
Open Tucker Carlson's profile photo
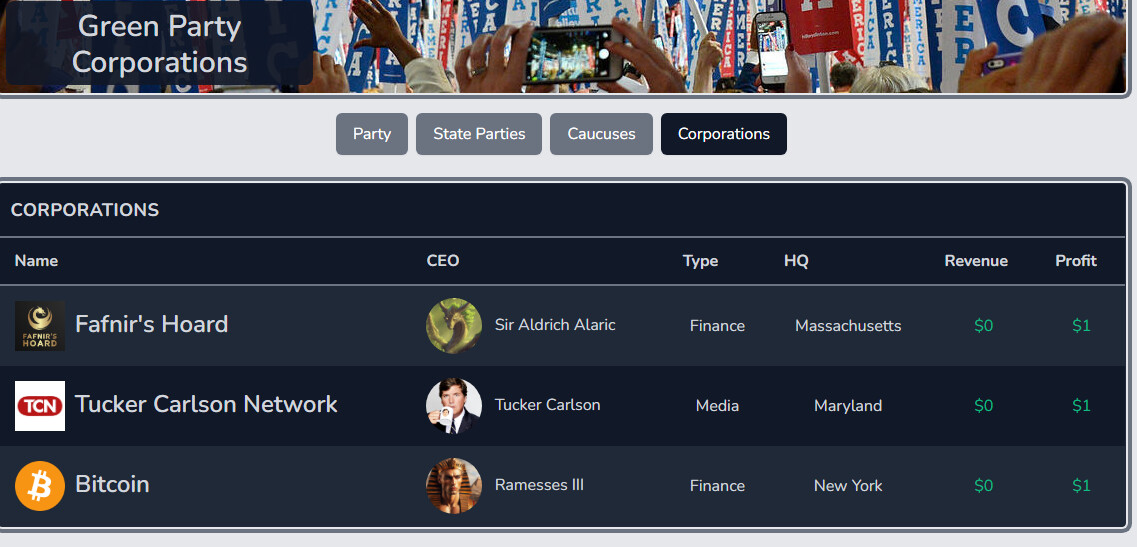pos(454,406)
